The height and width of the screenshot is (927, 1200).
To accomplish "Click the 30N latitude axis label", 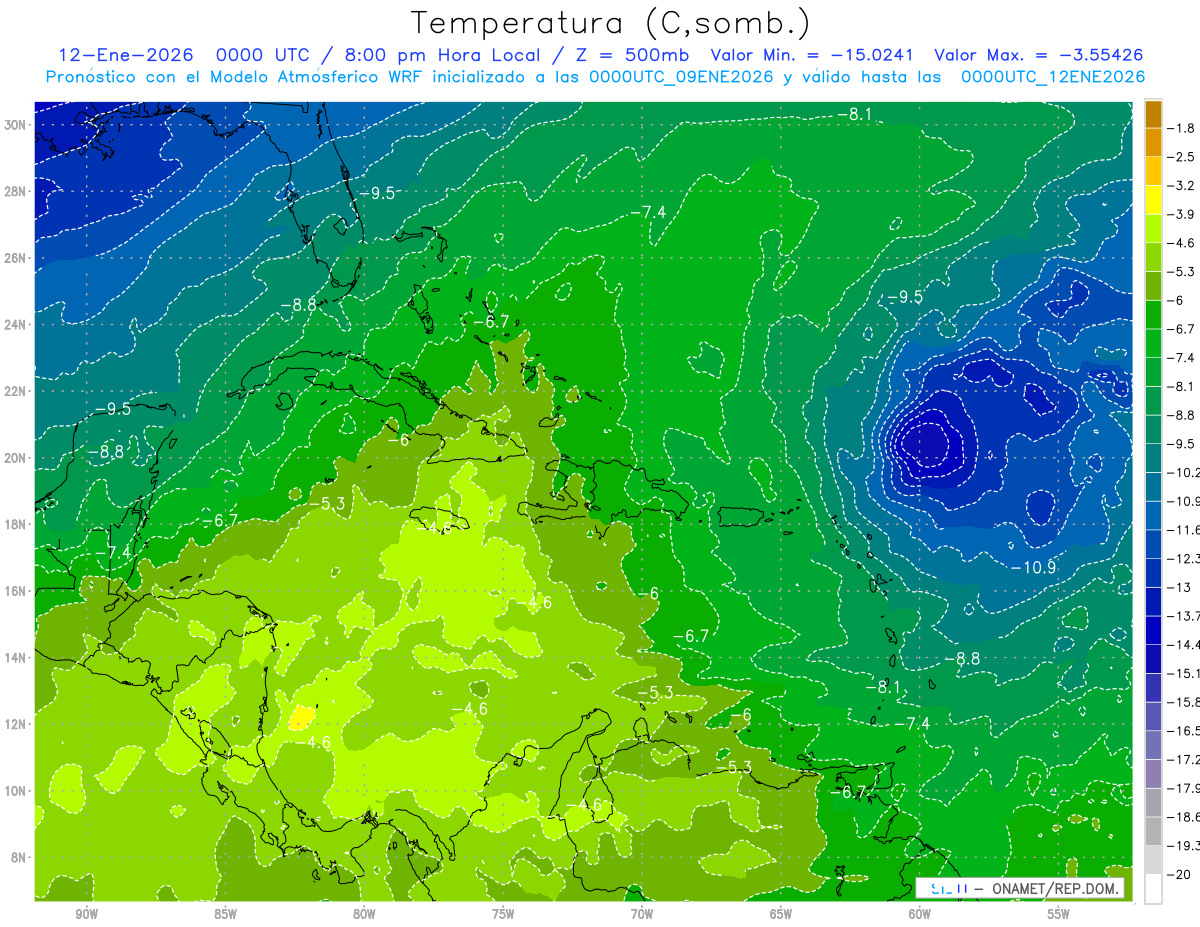I will click(15, 125).
